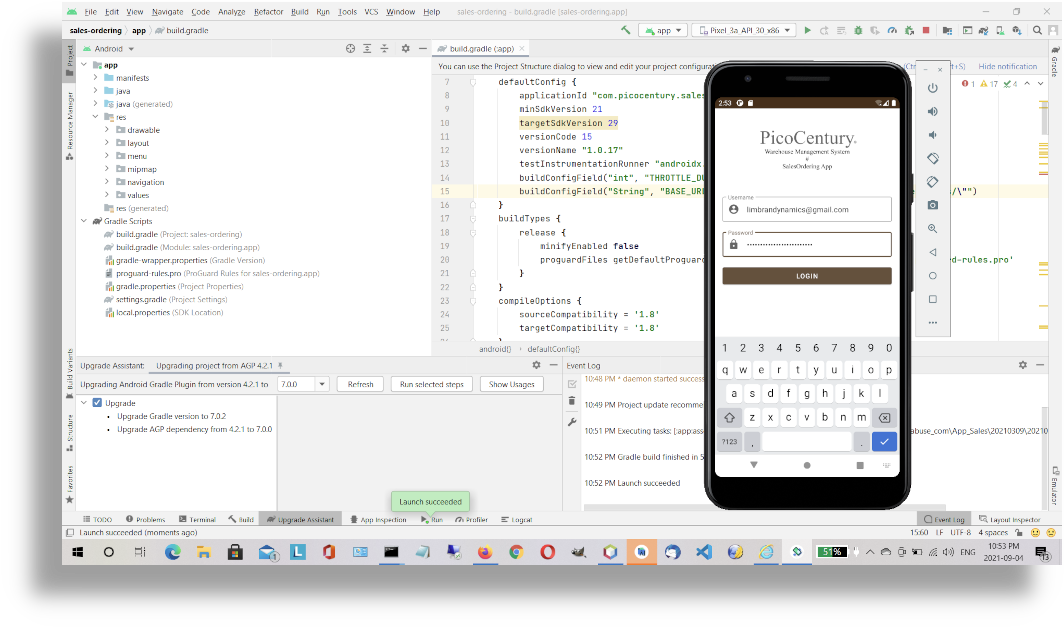The width and height of the screenshot is (1064, 627).
Task: Open the Profiler tool window tab
Action: click(x=472, y=520)
